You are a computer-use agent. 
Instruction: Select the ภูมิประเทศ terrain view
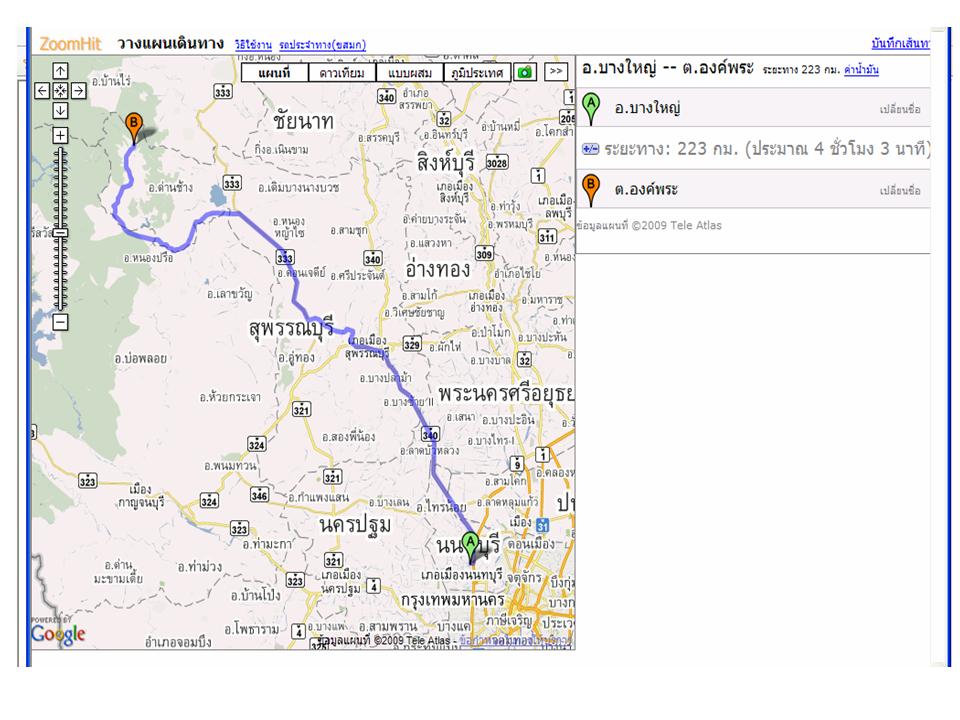[476, 72]
